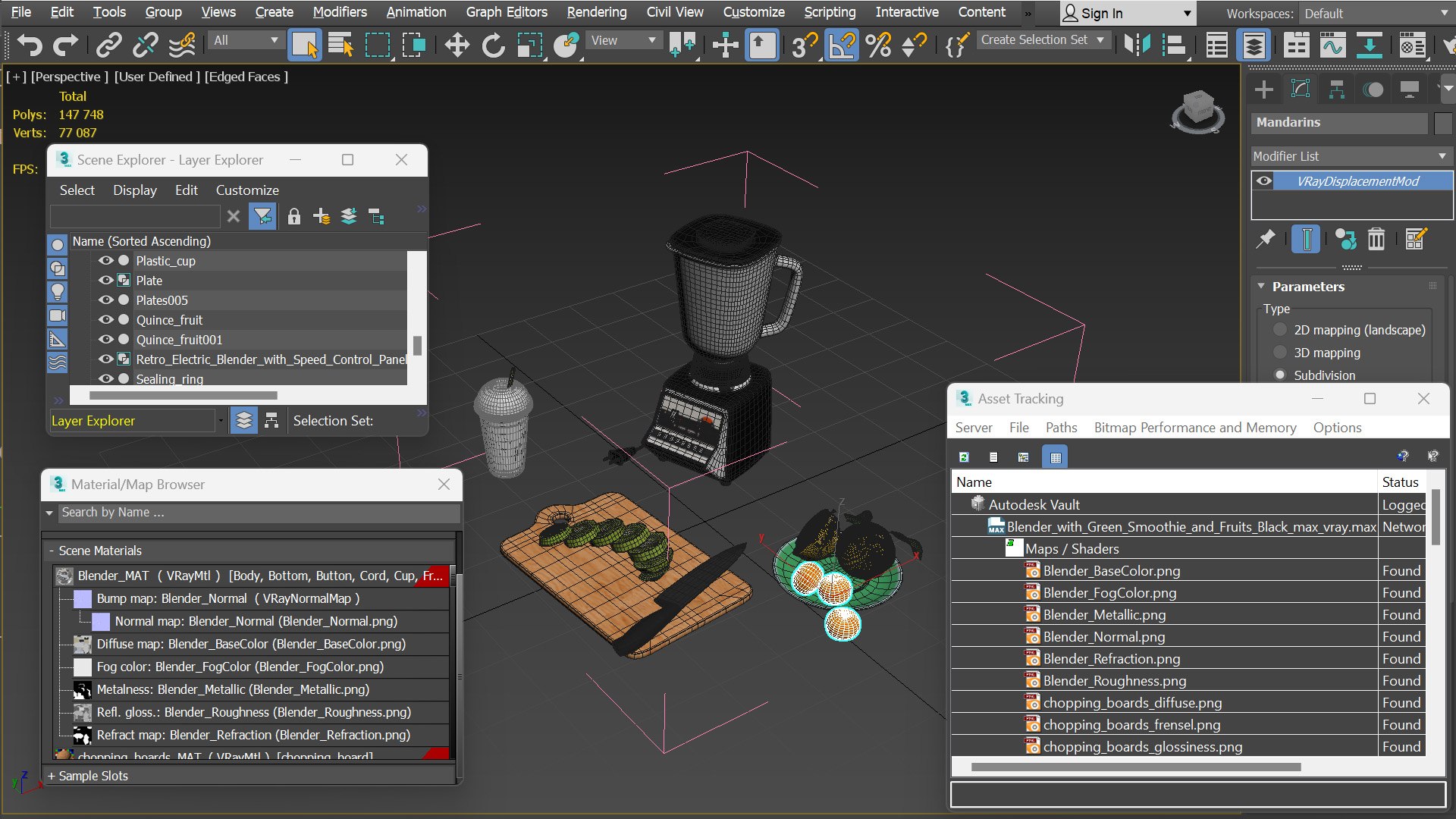Open the Create Selection Set dropdown
Image resolution: width=1456 pixels, height=819 pixels.
click(x=1043, y=40)
